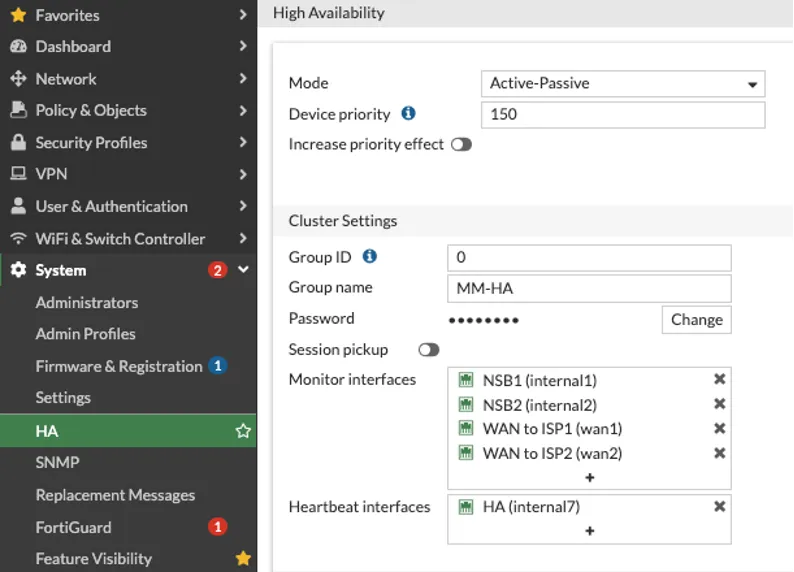Click the System gear icon

[x=19, y=270]
